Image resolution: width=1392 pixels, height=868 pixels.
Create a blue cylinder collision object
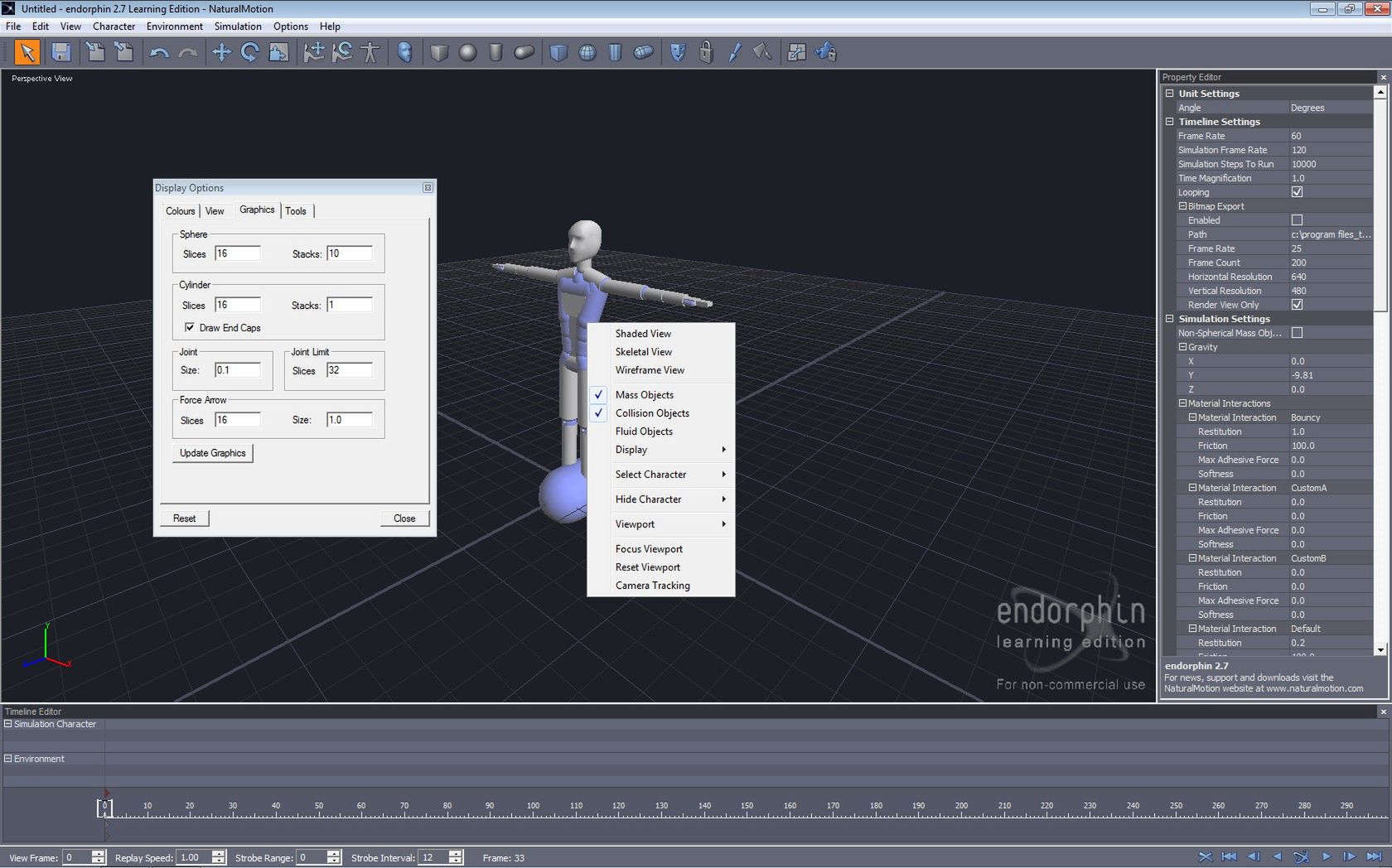click(x=615, y=53)
